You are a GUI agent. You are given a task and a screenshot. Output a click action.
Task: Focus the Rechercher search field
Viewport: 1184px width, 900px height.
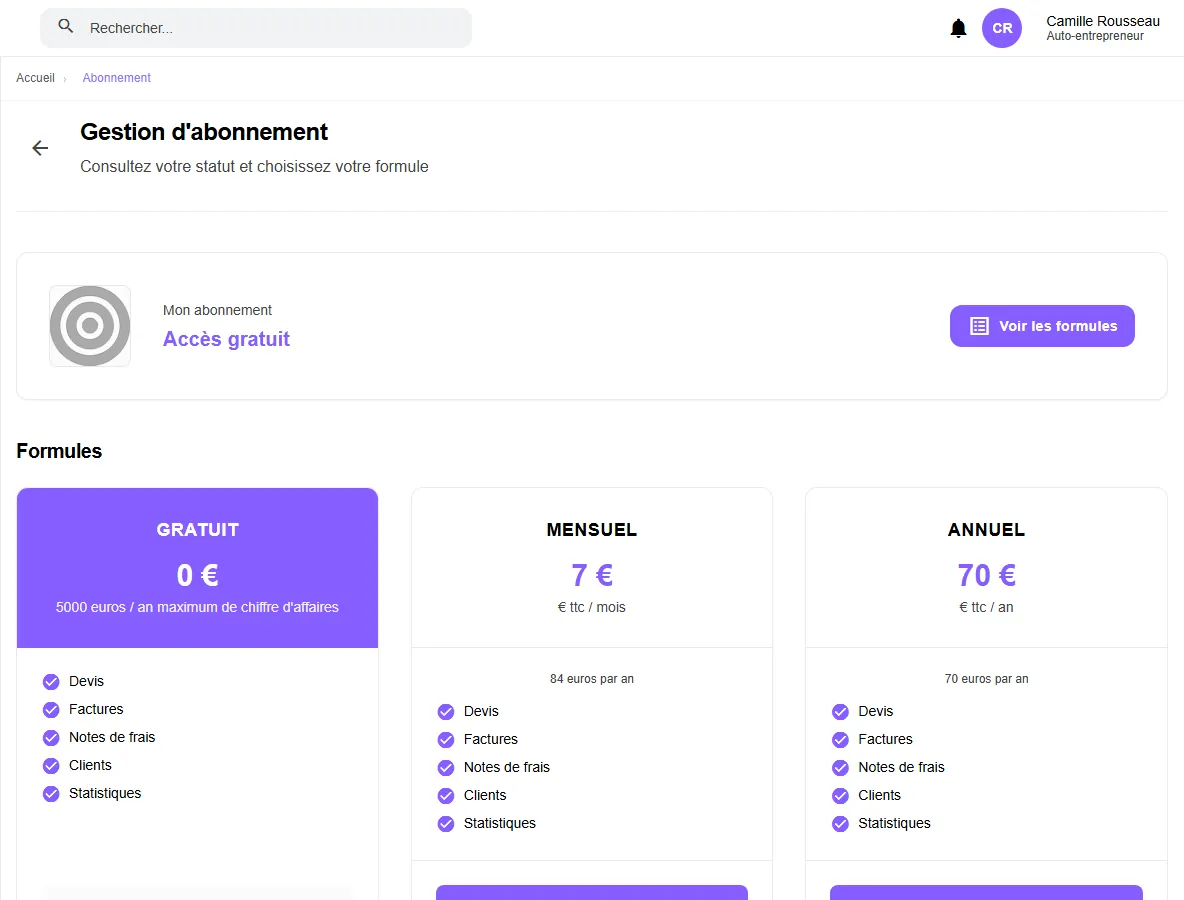pos(256,28)
